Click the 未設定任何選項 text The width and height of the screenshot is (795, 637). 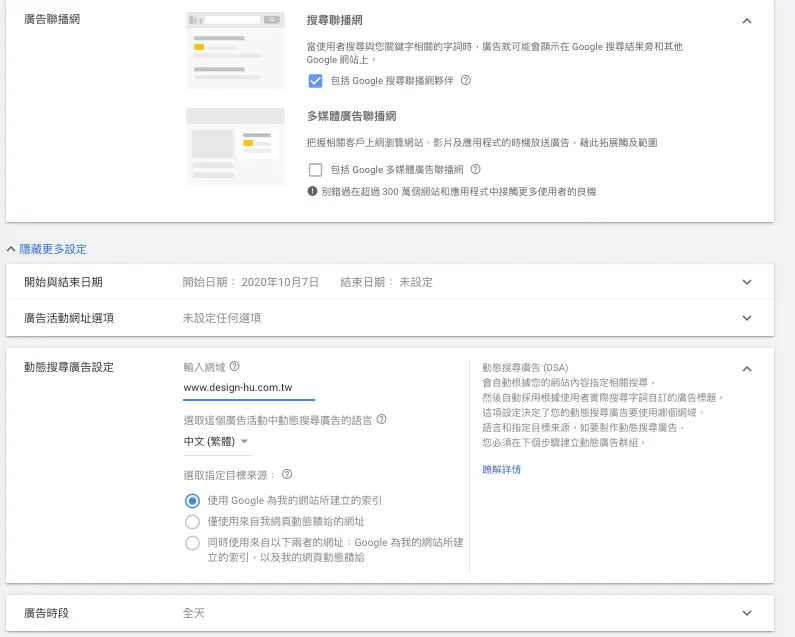pos(222,318)
